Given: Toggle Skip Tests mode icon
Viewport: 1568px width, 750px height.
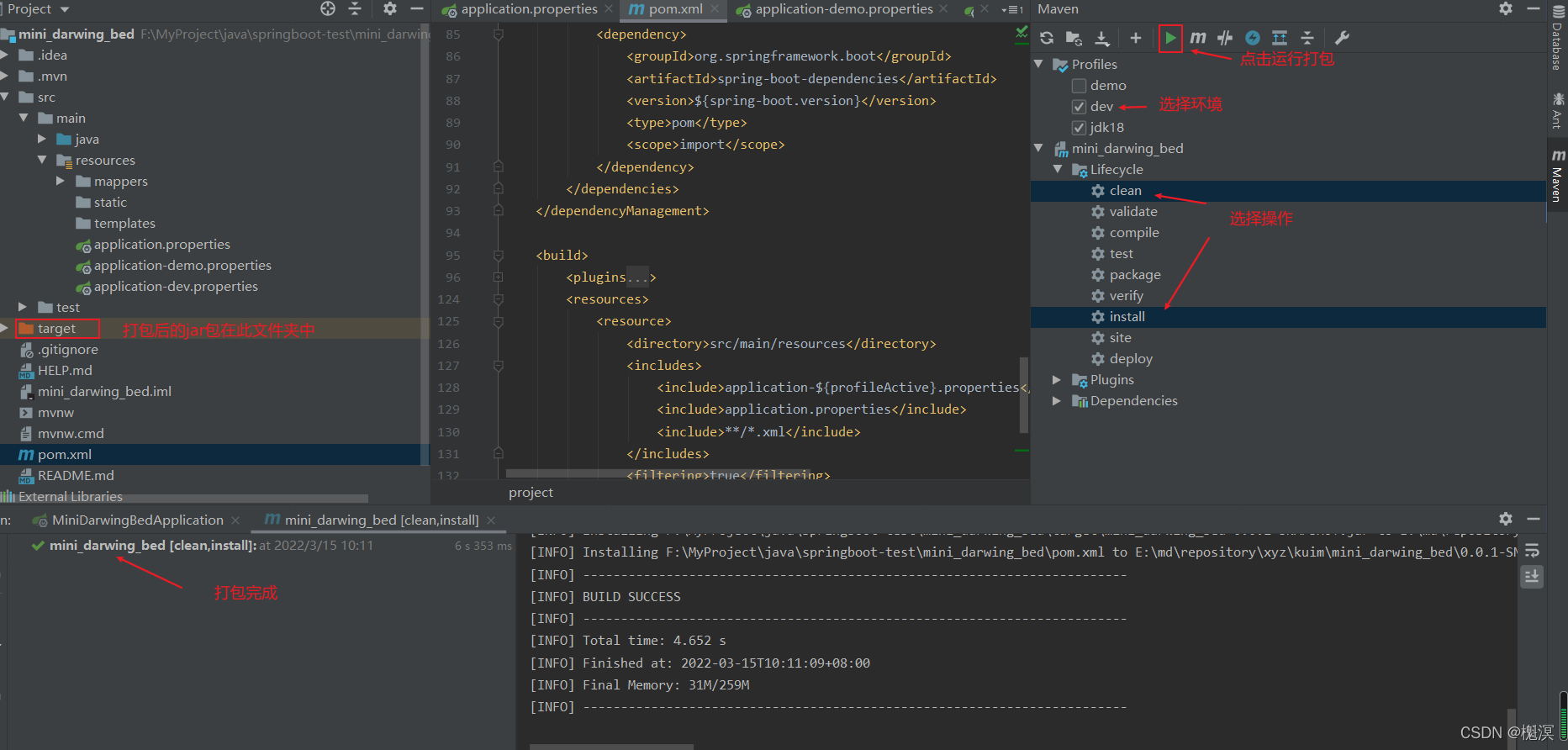Looking at the screenshot, I should pyautogui.click(x=1253, y=38).
